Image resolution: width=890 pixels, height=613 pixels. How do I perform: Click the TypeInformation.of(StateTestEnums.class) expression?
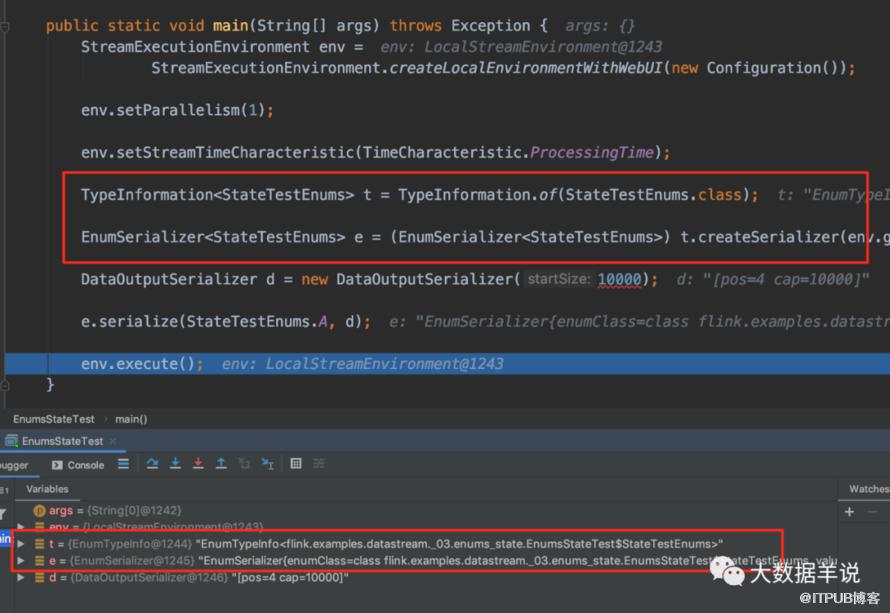pyautogui.click(x=573, y=195)
